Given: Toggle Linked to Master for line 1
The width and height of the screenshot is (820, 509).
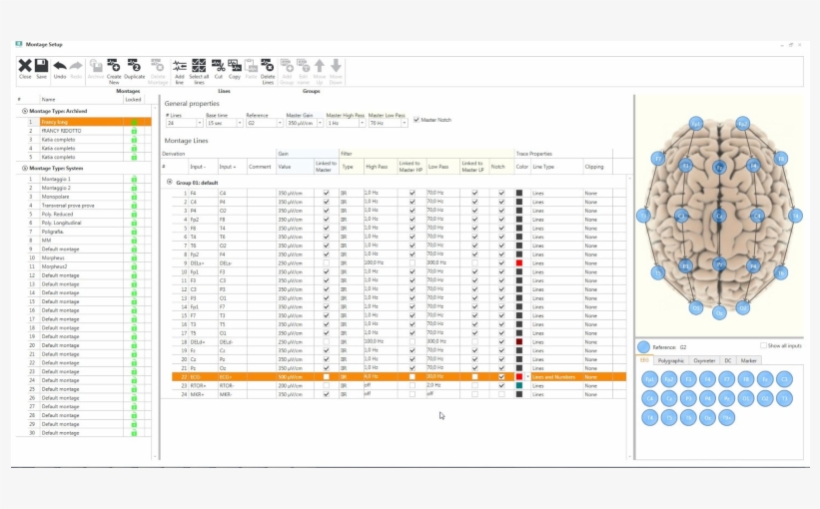Looking at the screenshot, I should coord(326,192).
